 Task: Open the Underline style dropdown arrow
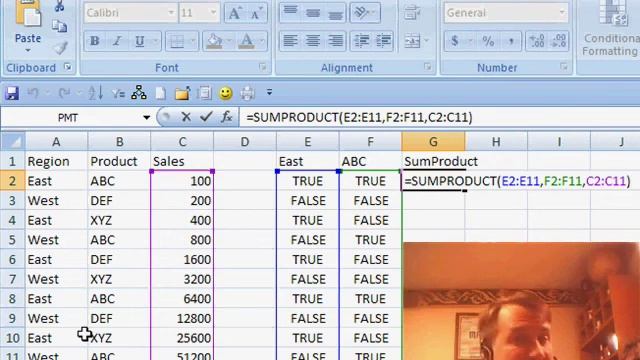pos(156,41)
